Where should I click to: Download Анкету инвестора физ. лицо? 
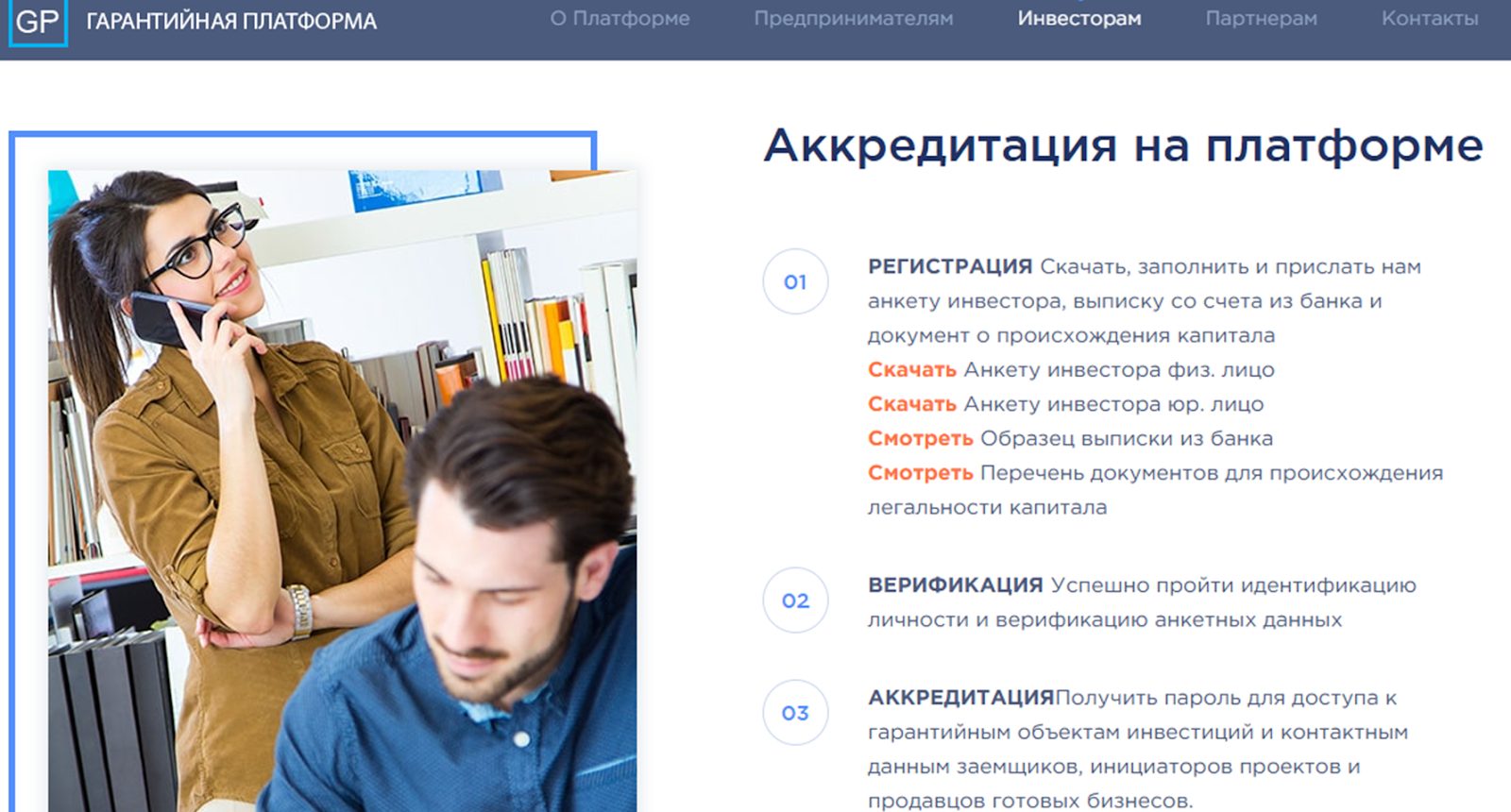912,370
